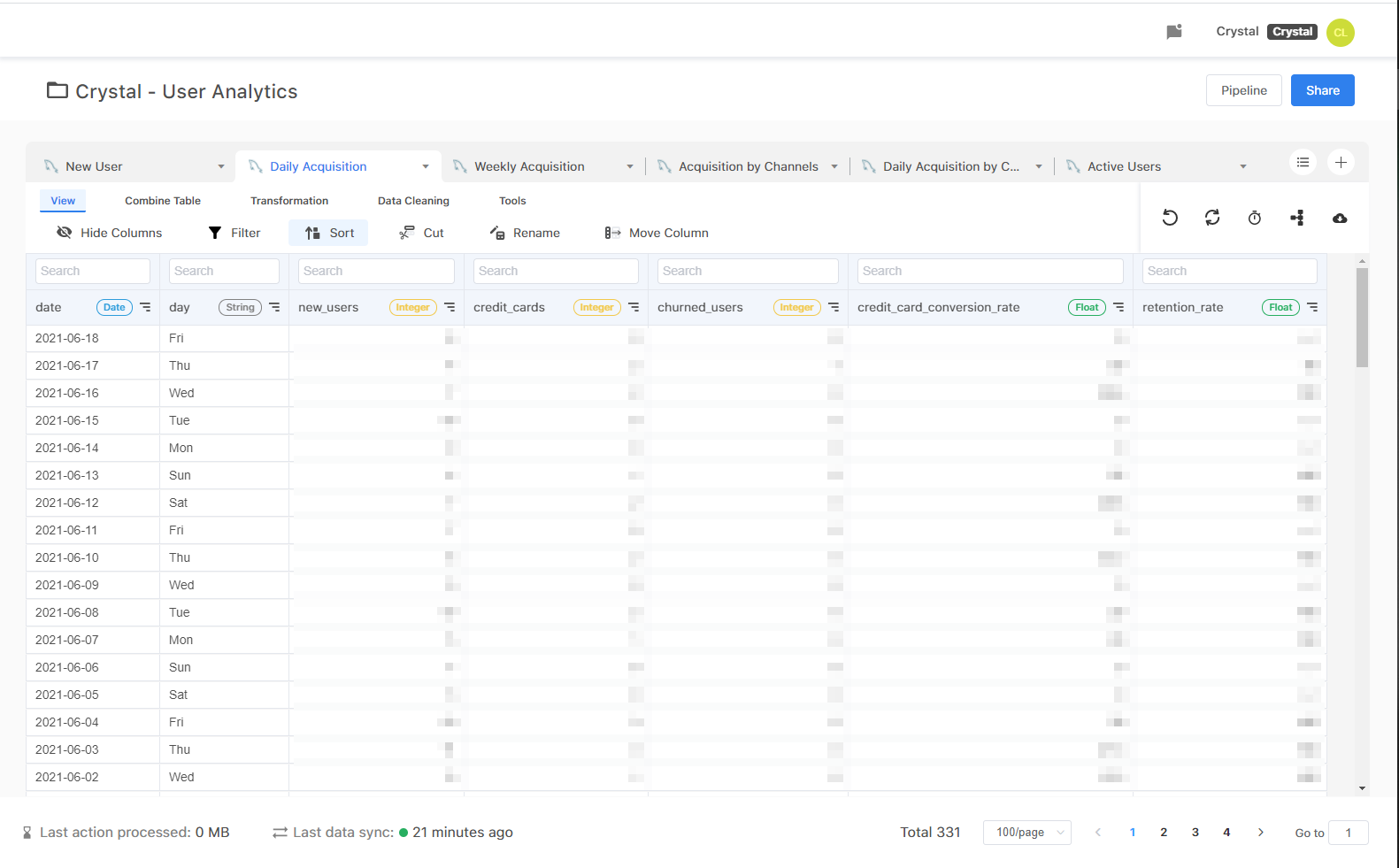Open the table list icon
The width and height of the screenshot is (1399, 868).
[1303, 163]
